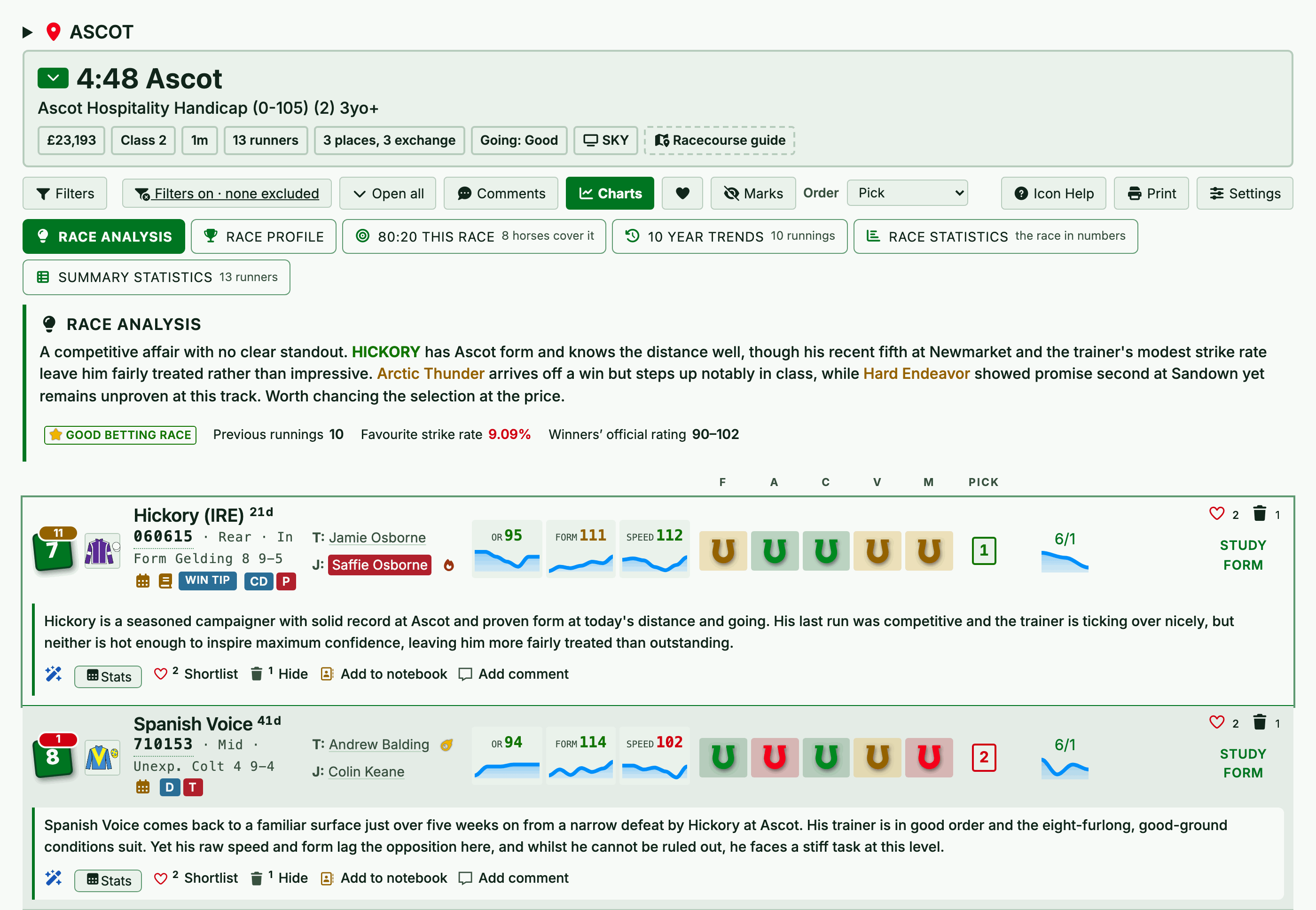1316x910 pixels.
Task: Click Hickory's pick rank 1 box
Action: coord(984,551)
